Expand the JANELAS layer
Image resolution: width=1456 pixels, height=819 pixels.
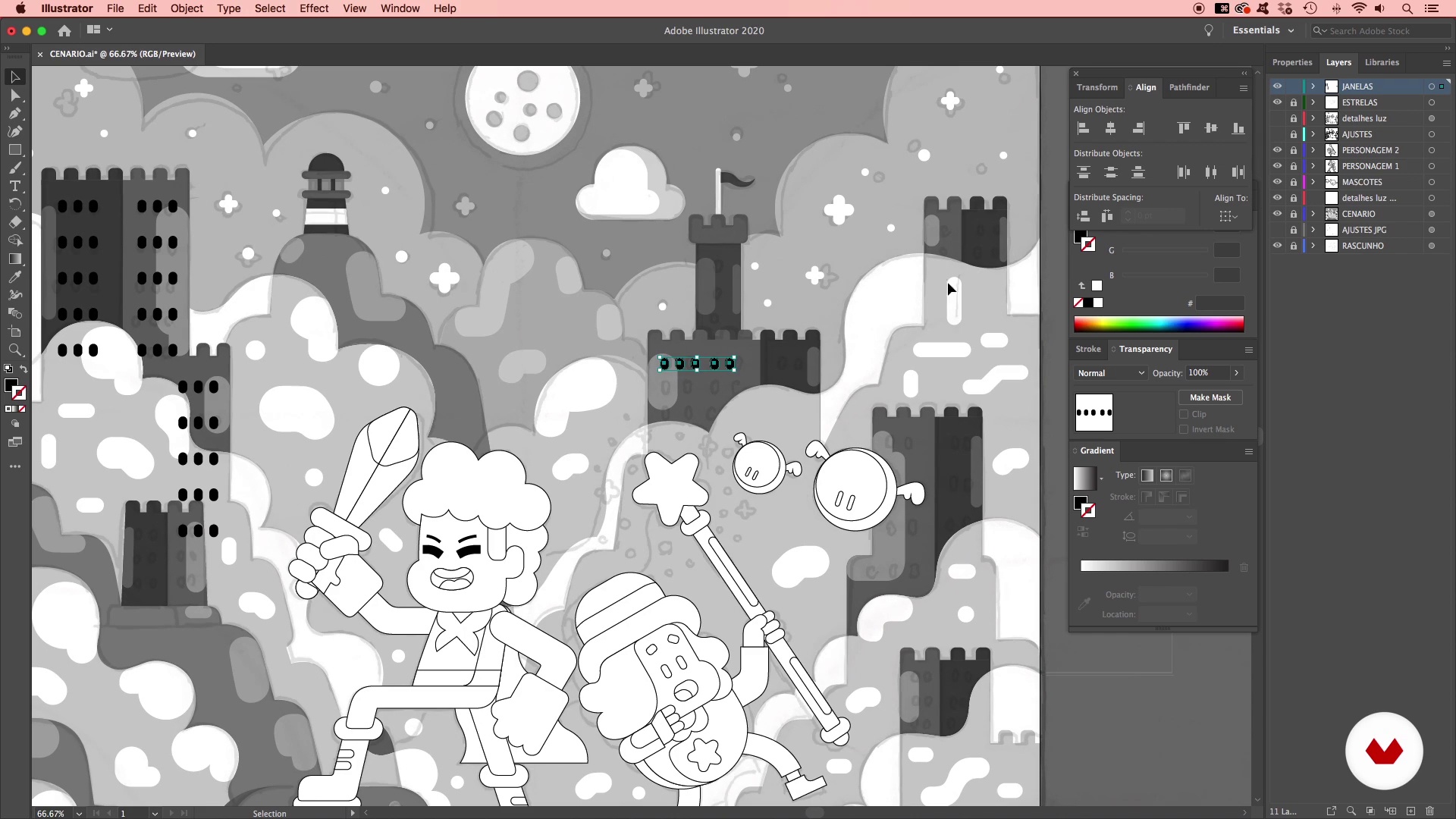tap(1313, 86)
